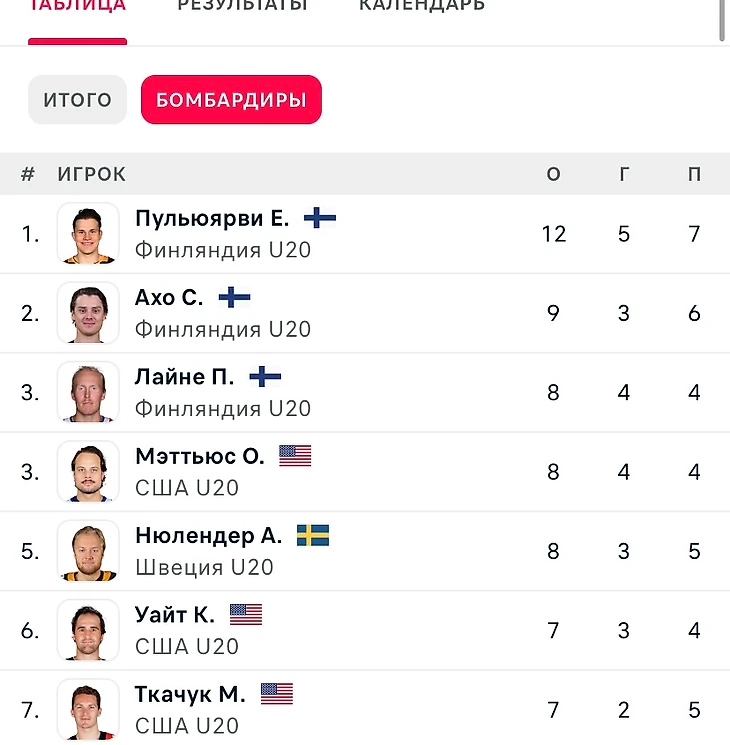
Task: Click the О points column header
Action: click(x=554, y=174)
